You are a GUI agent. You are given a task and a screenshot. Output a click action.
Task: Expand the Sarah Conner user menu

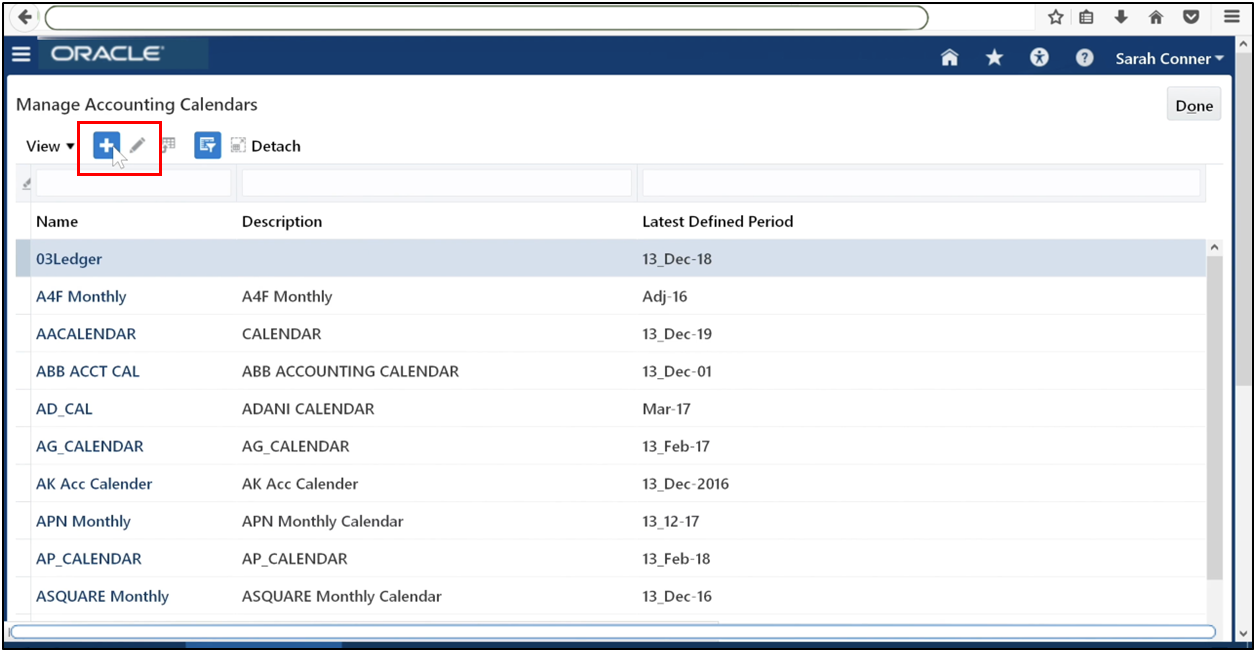click(x=1168, y=58)
